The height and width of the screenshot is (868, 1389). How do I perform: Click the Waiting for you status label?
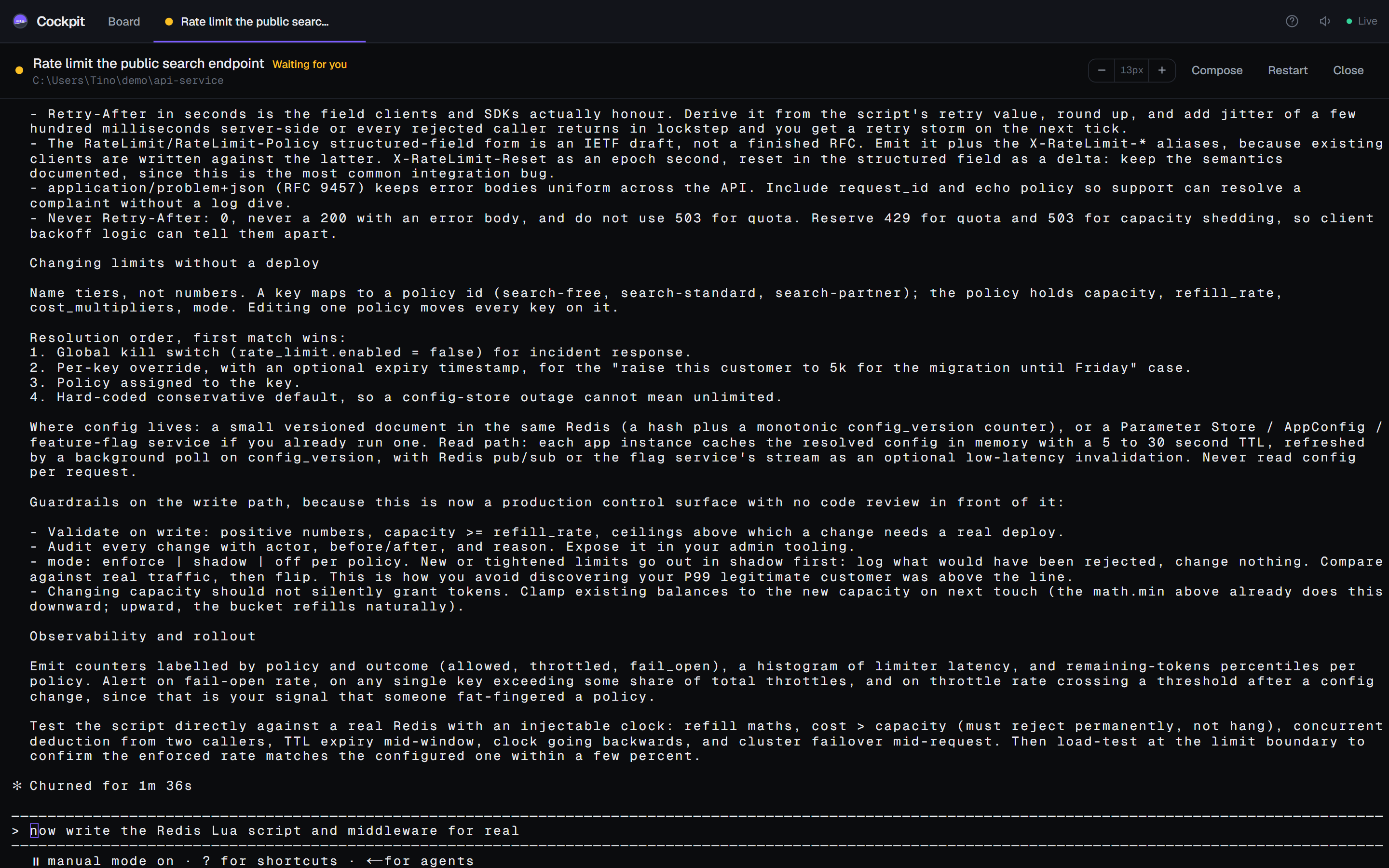[x=309, y=64]
